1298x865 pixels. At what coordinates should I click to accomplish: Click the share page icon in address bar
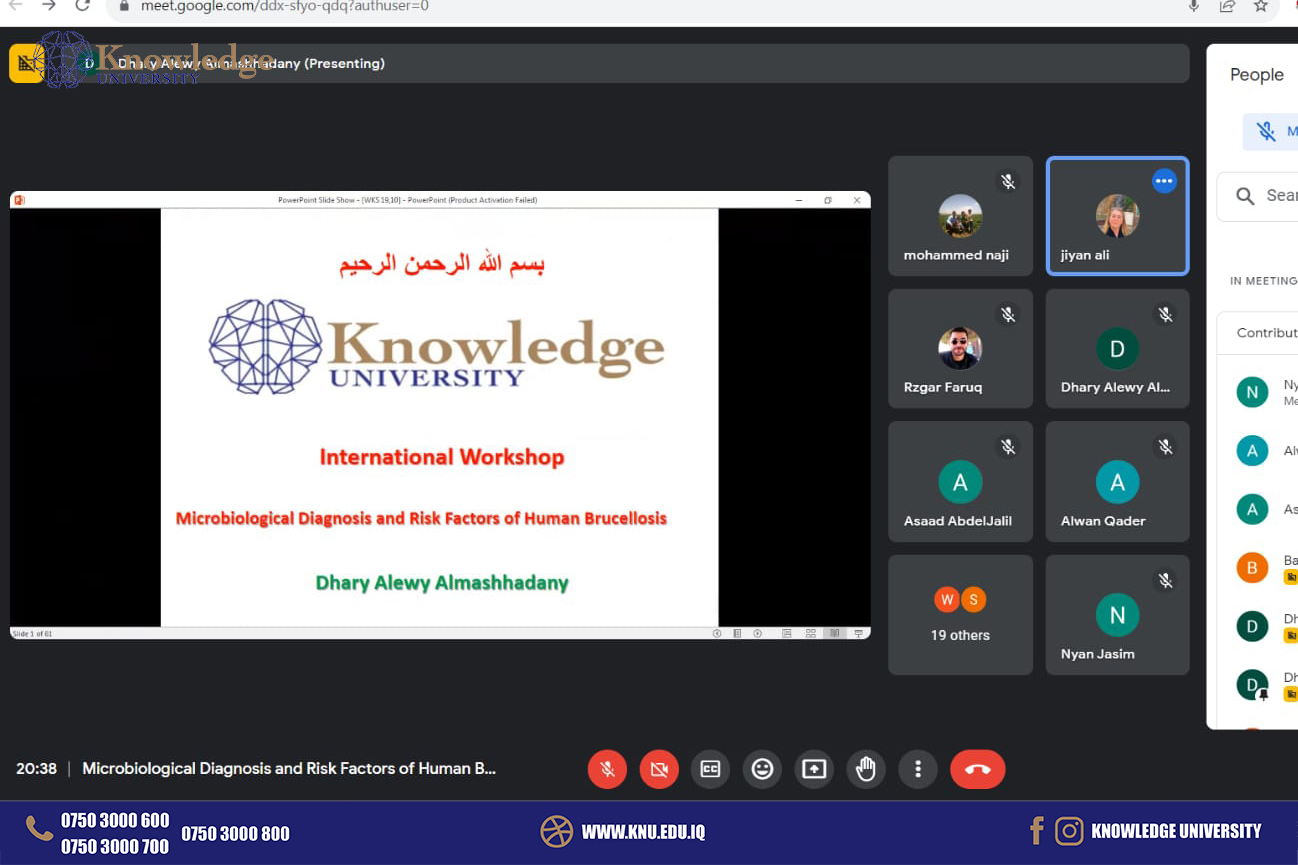coord(1227,6)
